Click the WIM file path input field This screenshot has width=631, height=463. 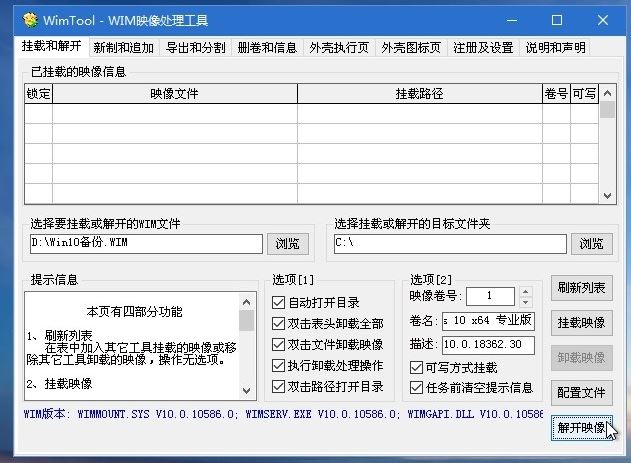click(145, 243)
